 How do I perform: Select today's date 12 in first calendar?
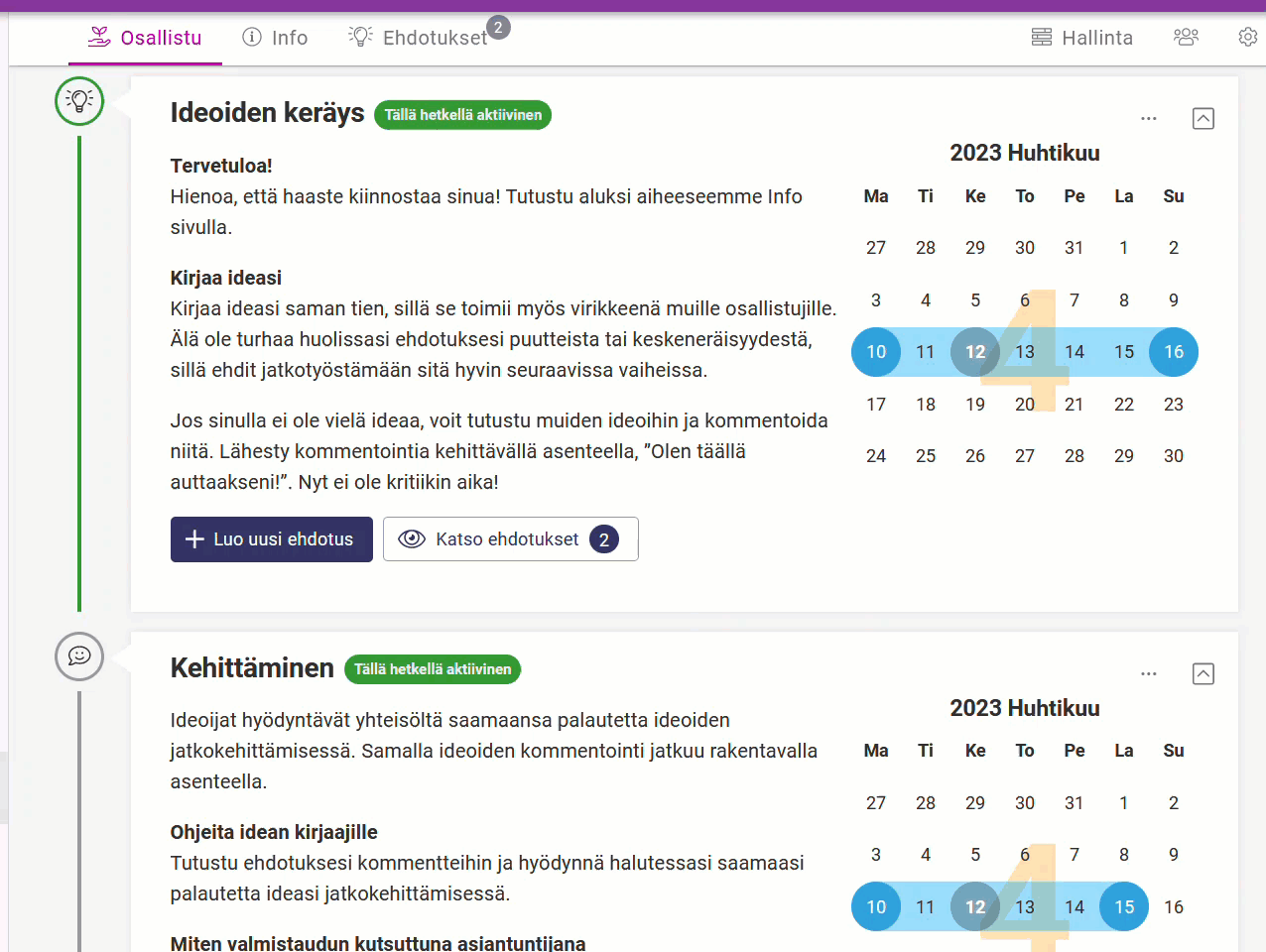975,352
